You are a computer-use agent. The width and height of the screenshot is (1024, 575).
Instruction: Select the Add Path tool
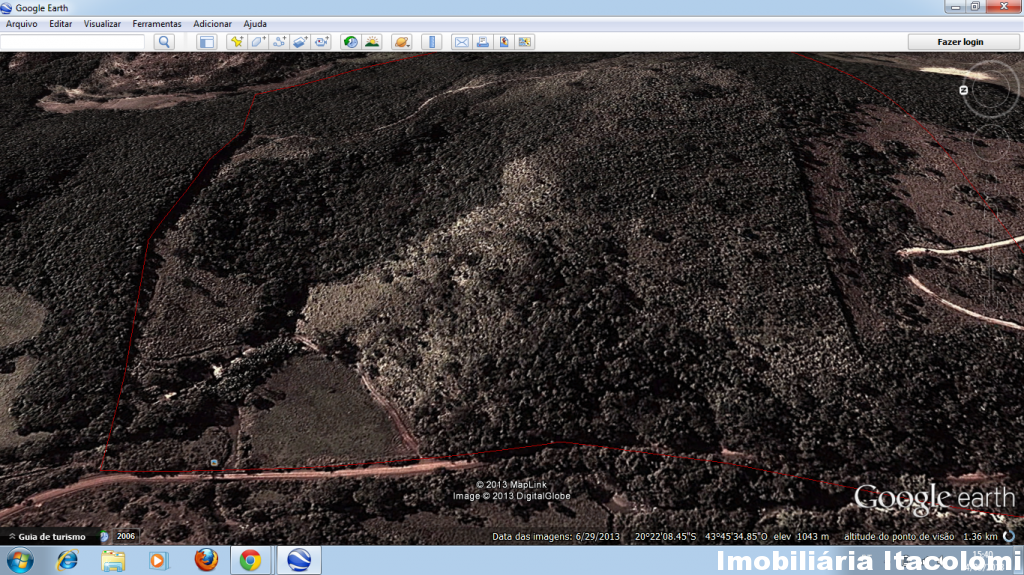pos(279,42)
